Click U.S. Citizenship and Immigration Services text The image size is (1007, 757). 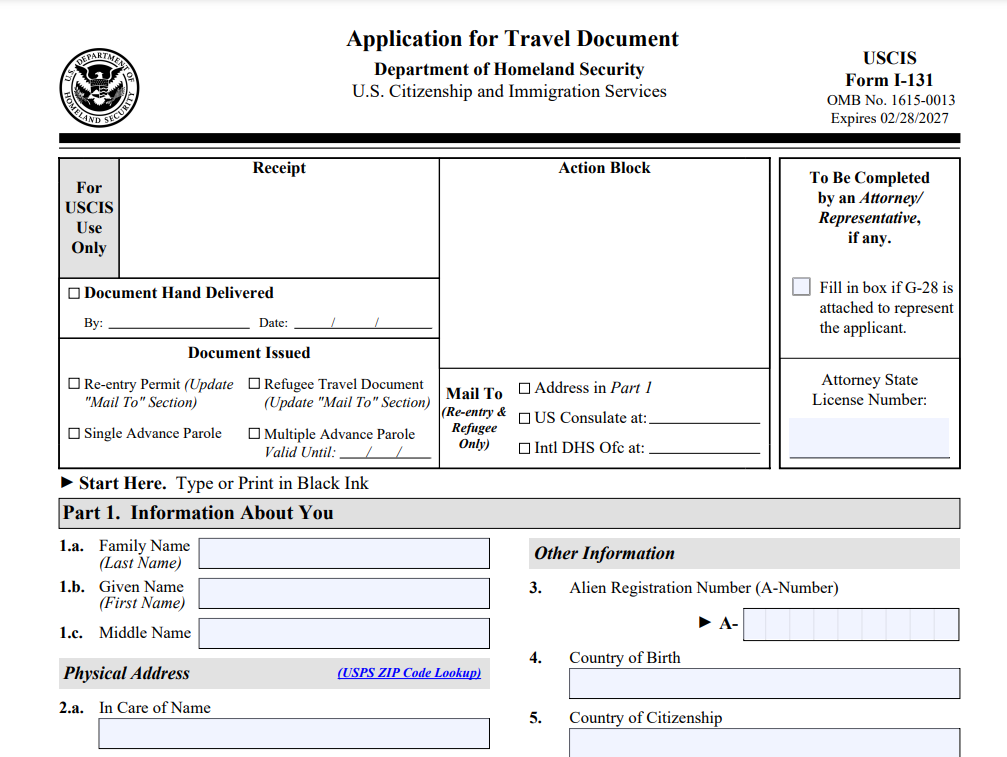(x=509, y=92)
